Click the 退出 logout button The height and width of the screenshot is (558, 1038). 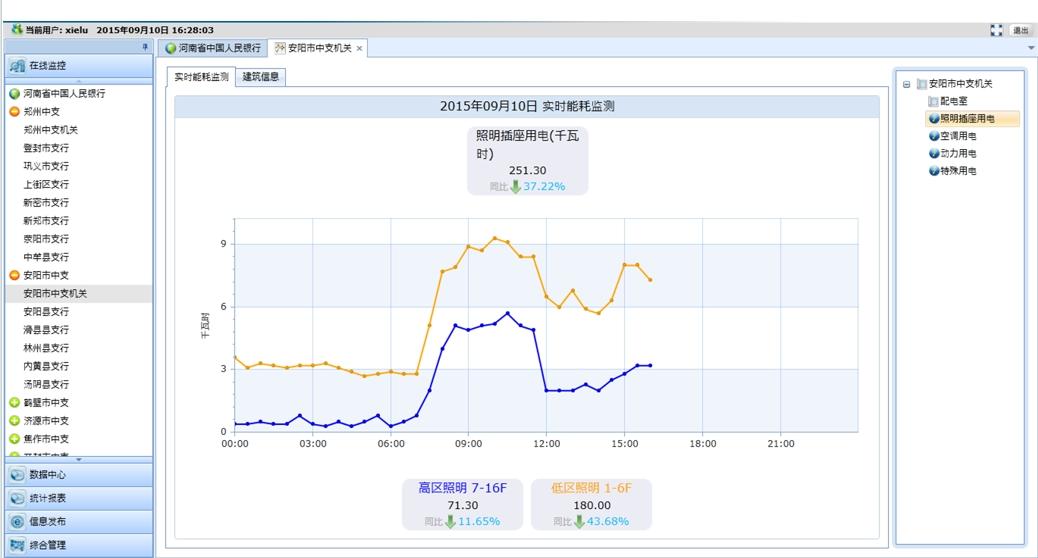pyautogui.click(x=1021, y=31)
